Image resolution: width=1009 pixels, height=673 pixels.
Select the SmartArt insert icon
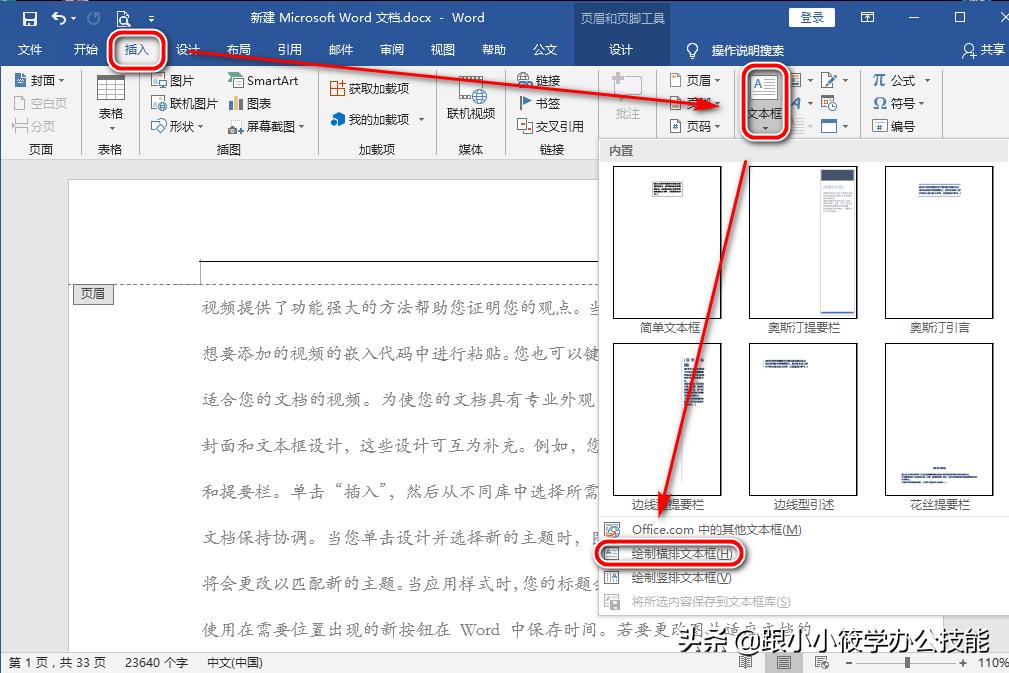[262, 80]
